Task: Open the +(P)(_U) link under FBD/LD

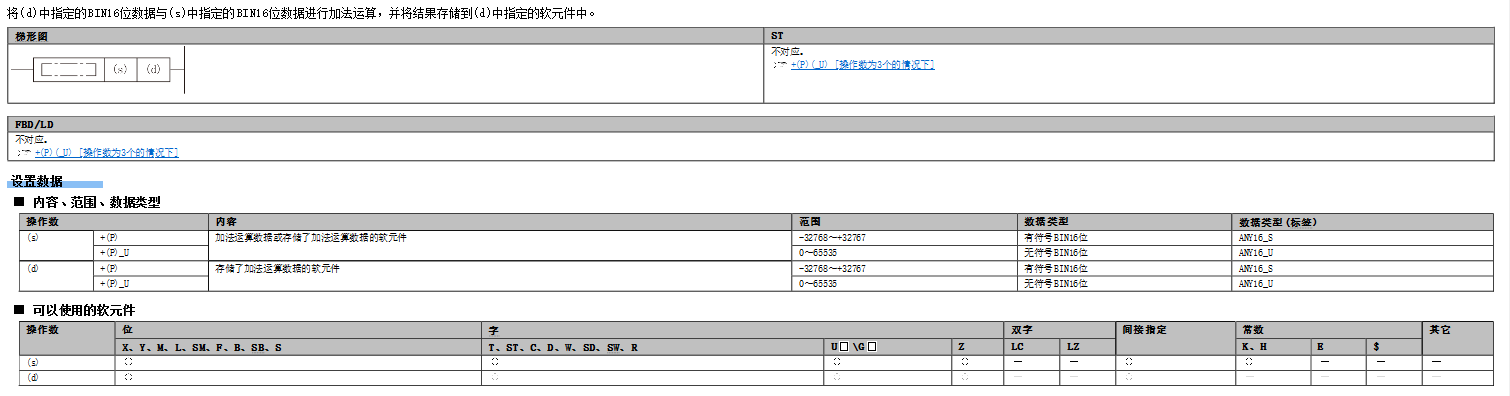Action: pos(106,152)
